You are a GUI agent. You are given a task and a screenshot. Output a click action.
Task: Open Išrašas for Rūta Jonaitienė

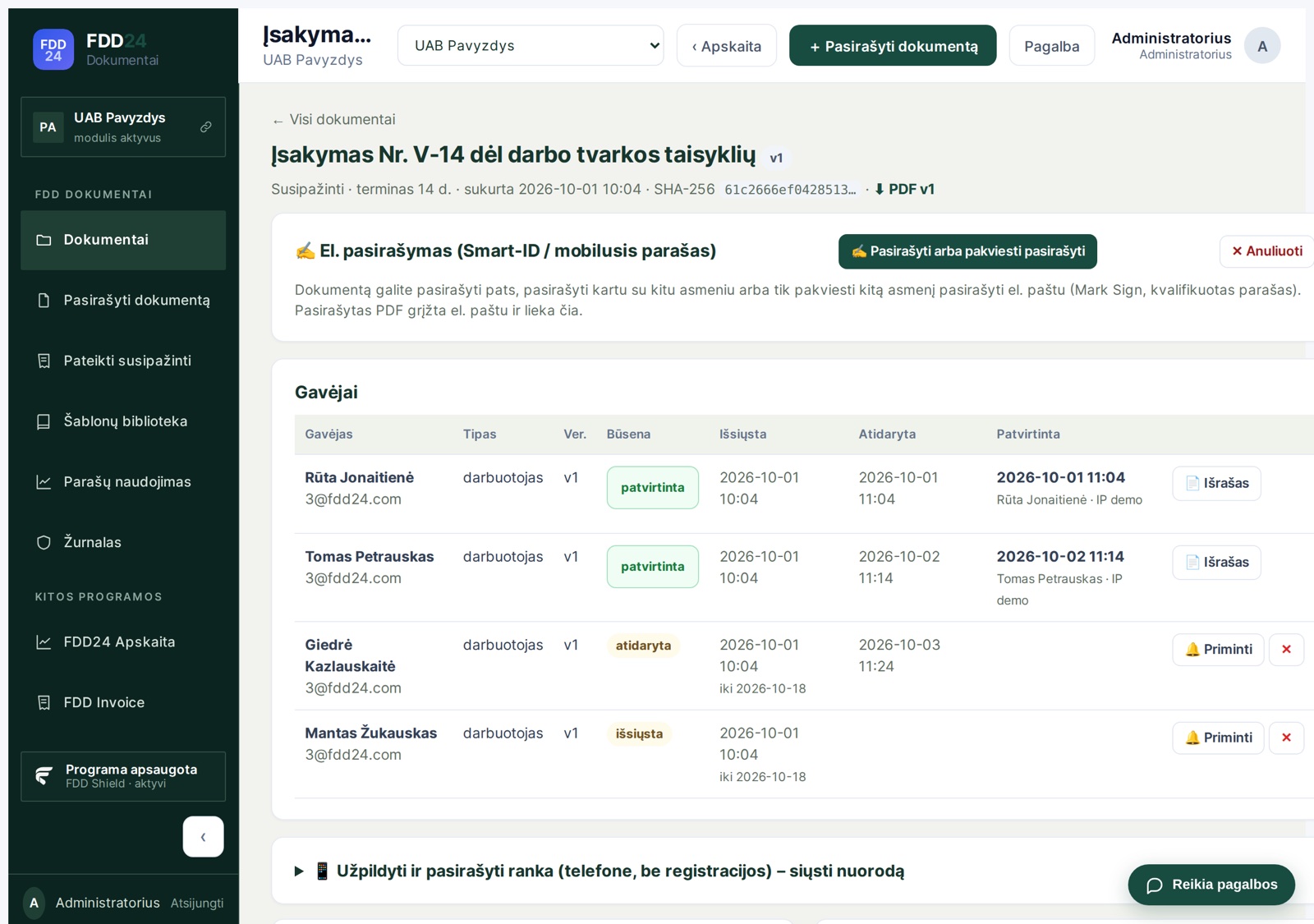[x=1216, y=483]
